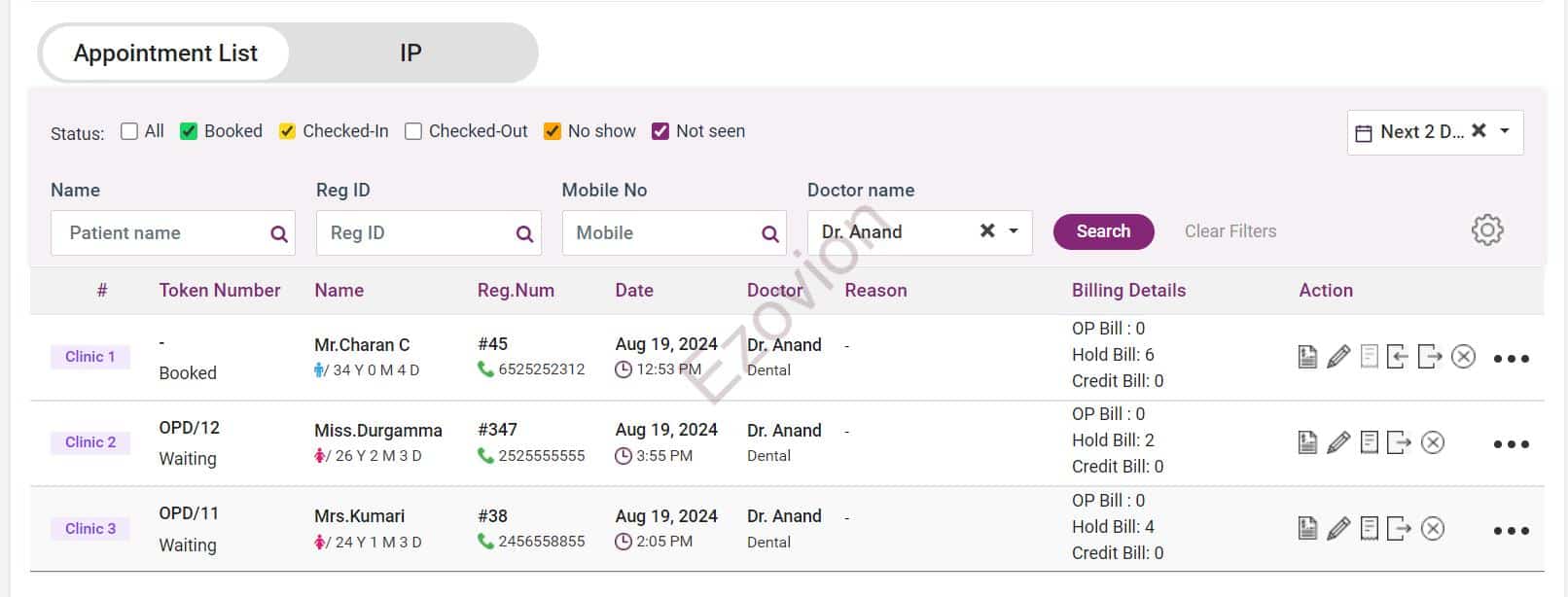The width and height of the screenshot is (1568, 597).
Task: Clear the Dr. Anand doctor selection
Action: tap(987, 231)
